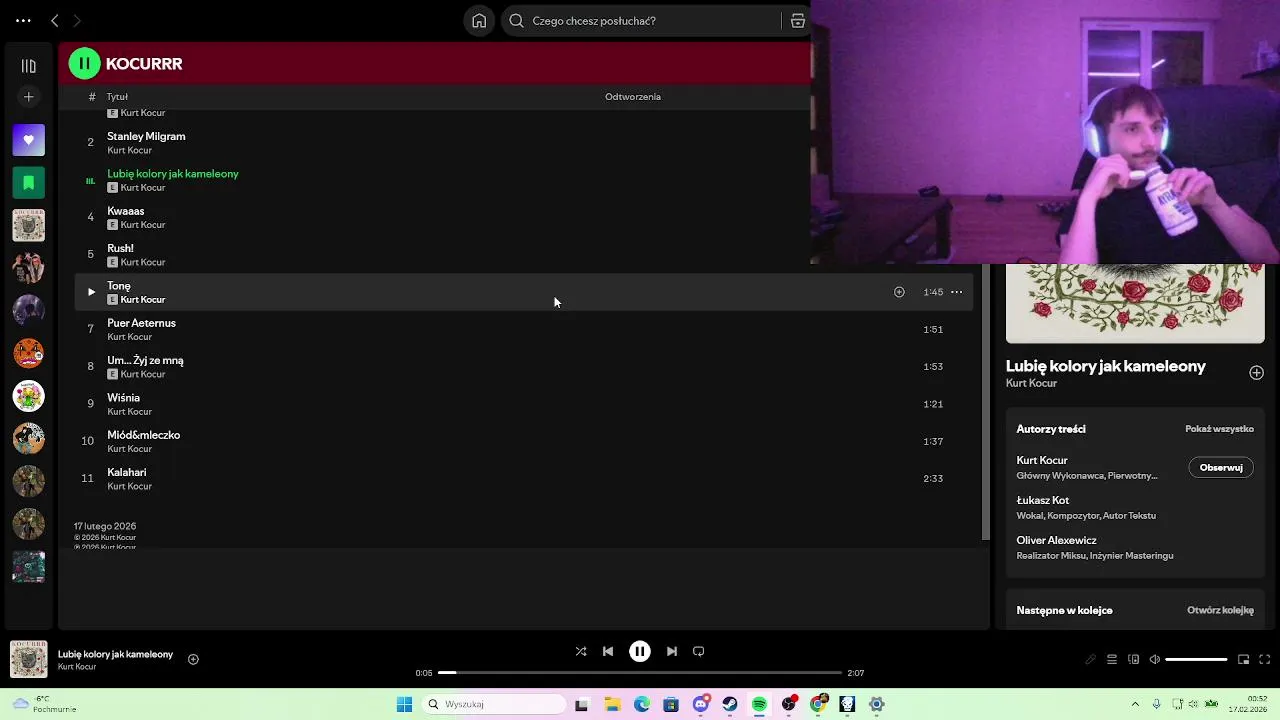Select the track 'Stanley Milgram'

pyautogui.click(x=146, y=136)
